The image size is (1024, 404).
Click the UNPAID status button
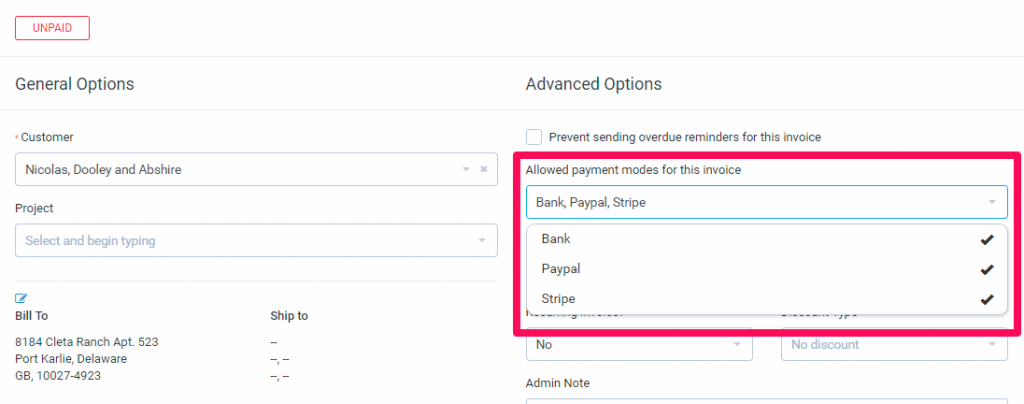52,27
